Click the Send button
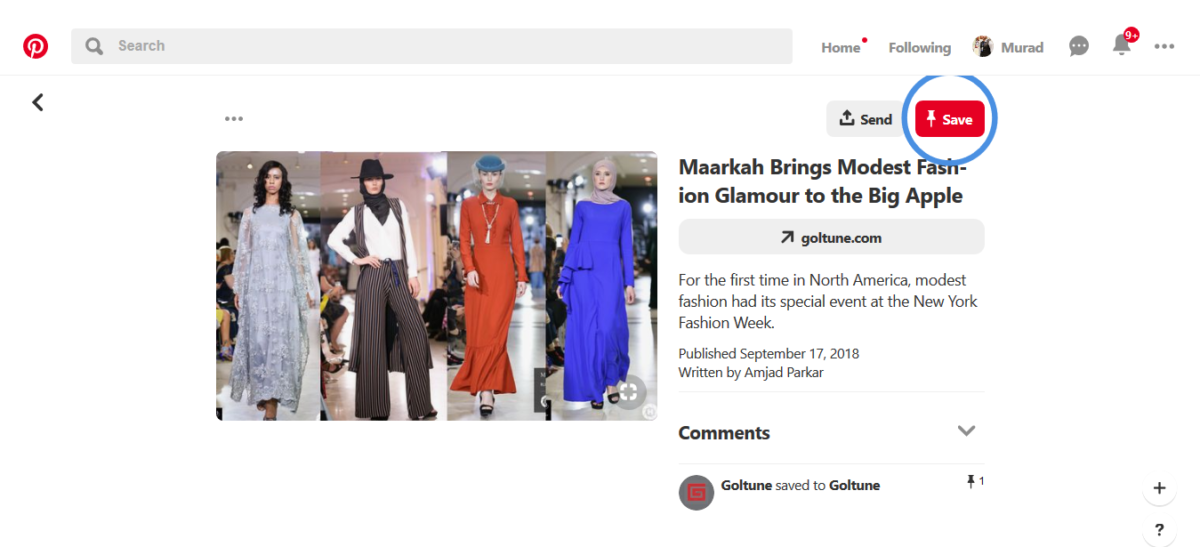The width and height of the screenshot is (1200, 547). pyautogui.click(x=865, y=119)
